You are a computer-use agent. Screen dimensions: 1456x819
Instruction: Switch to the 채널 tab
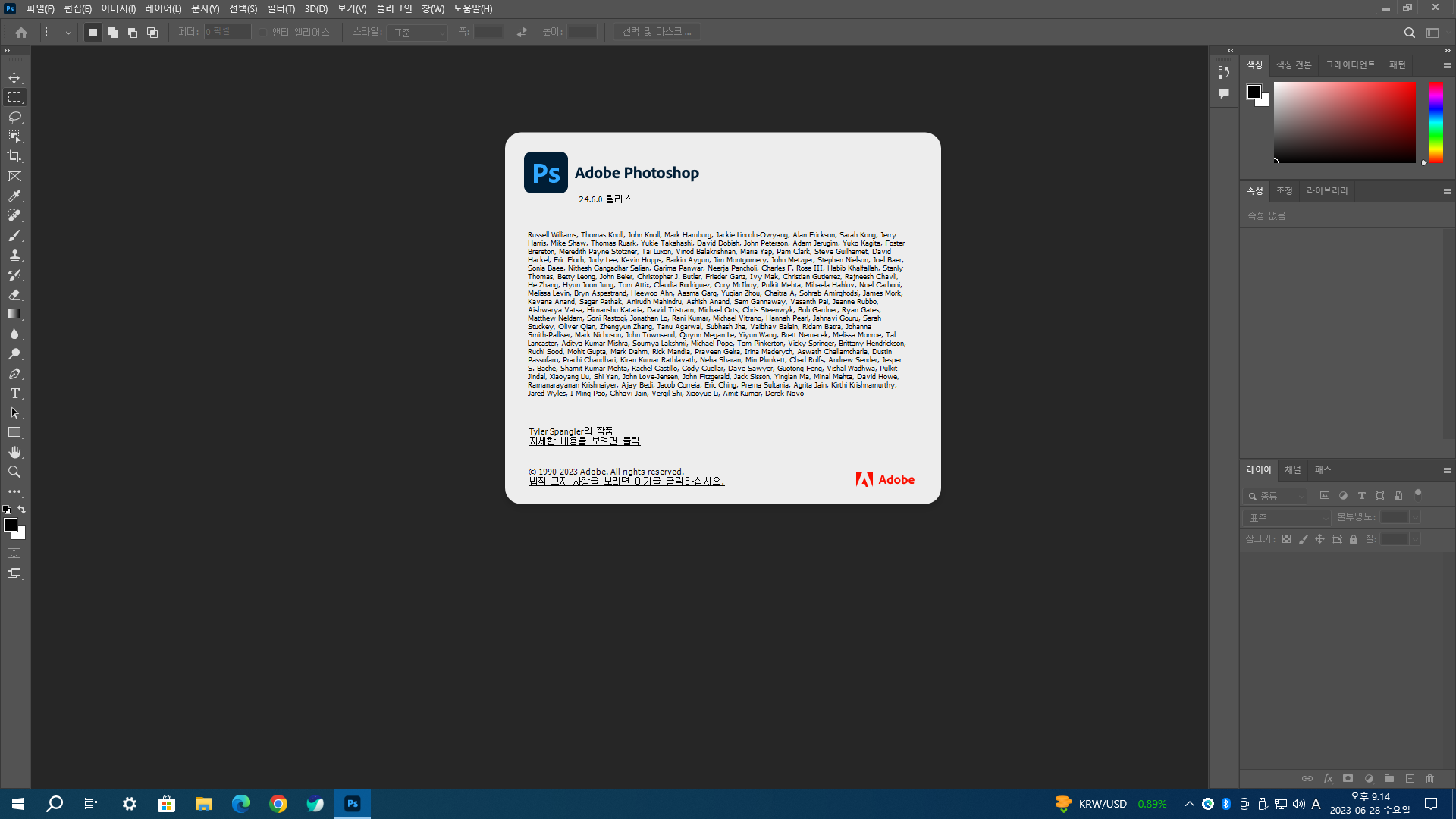point(1292,470)
